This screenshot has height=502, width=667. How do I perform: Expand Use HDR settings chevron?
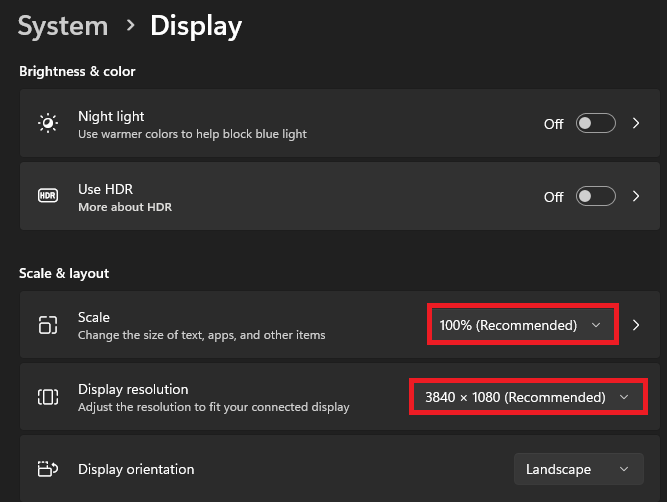point(636,197)
